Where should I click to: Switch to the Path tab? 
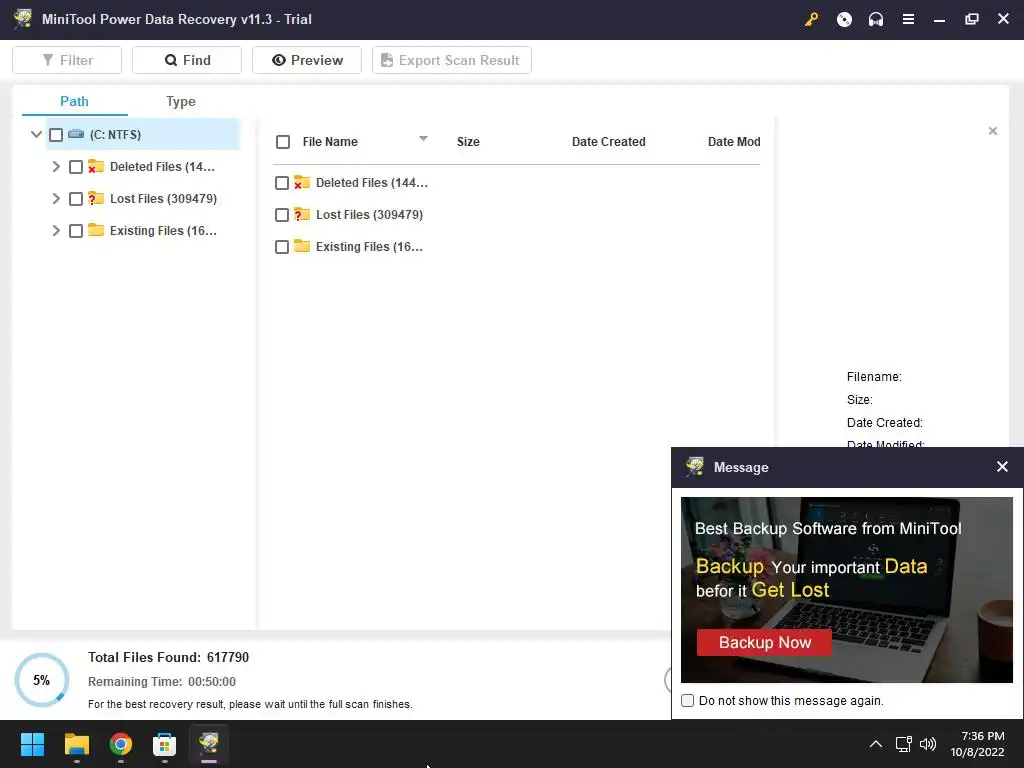click(x=74, y=101)
